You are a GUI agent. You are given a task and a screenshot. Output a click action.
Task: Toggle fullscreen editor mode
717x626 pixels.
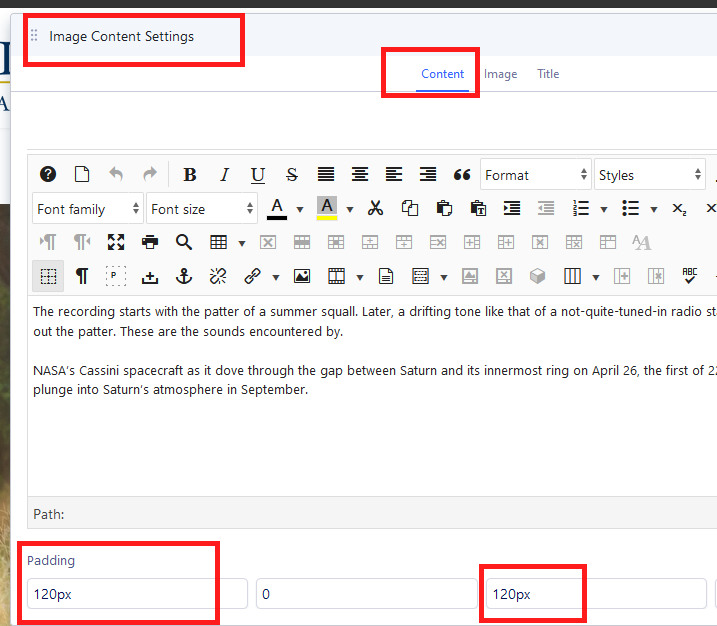(x=116, y=242)
